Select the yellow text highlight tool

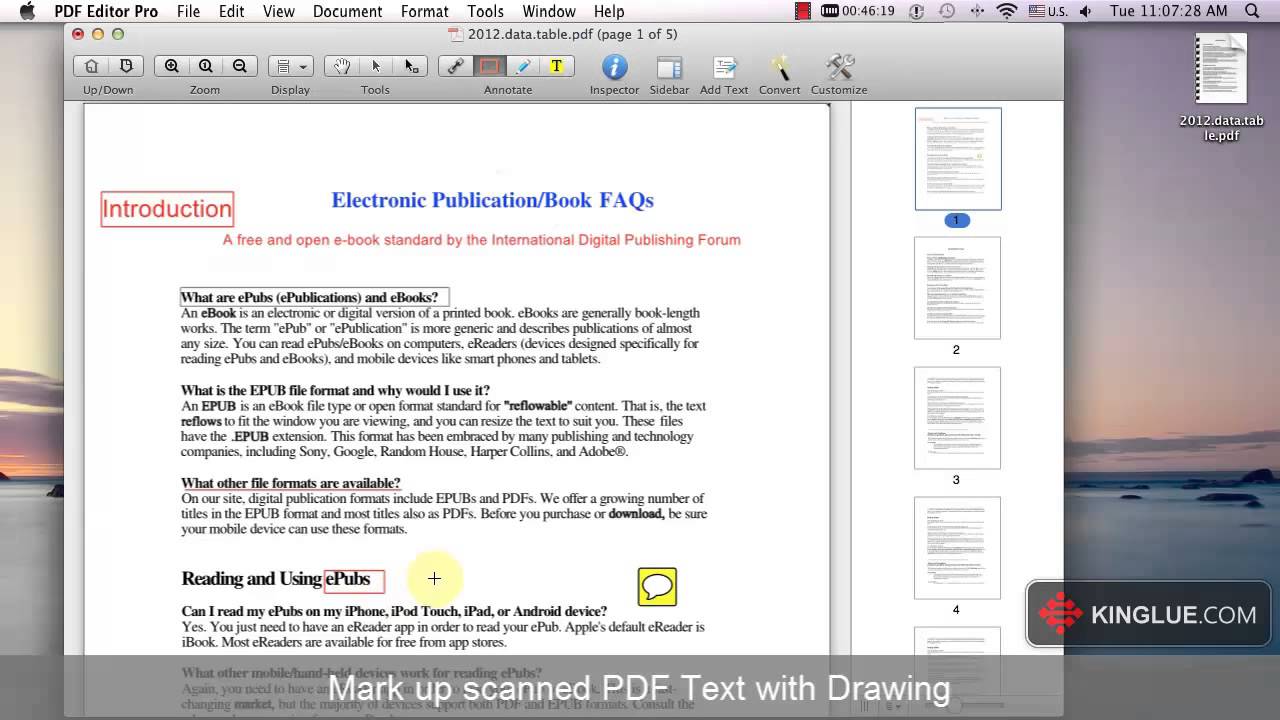click(x=557, y=66)
